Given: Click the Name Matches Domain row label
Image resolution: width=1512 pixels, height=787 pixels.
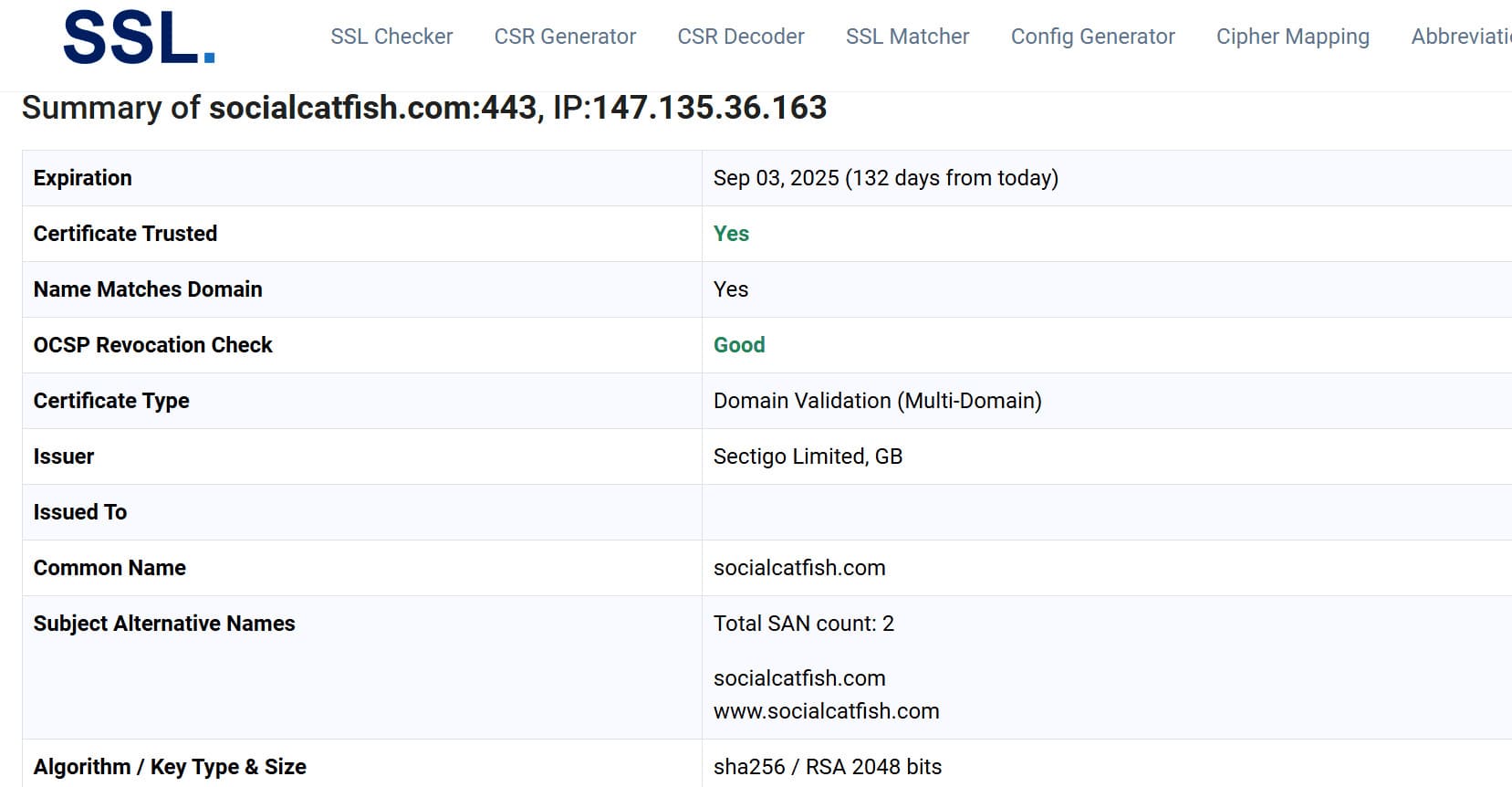Looking at the screenshot, I should 148,289.
